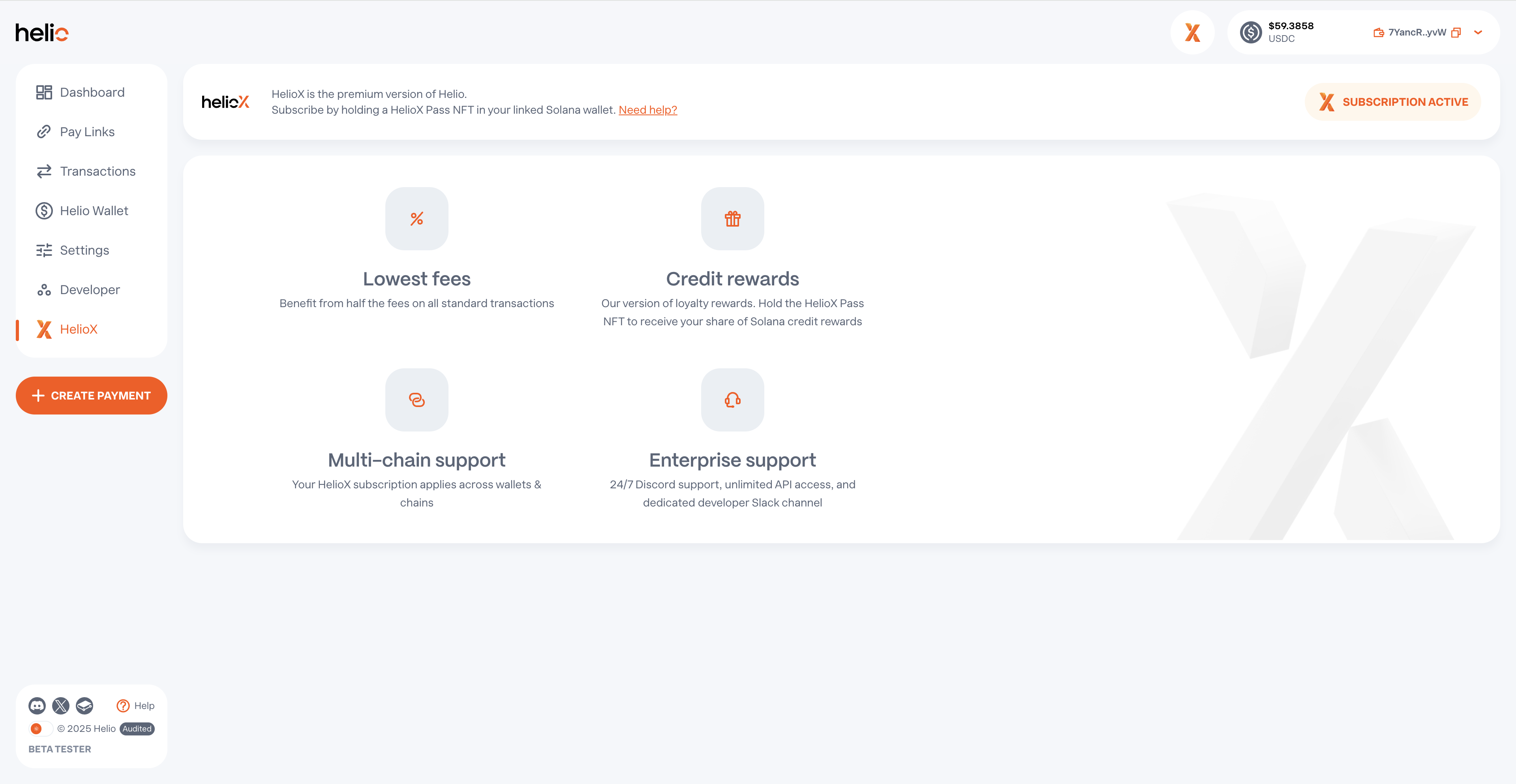
Task: Open Transactions in the sidebar
Action: point(92,171)
